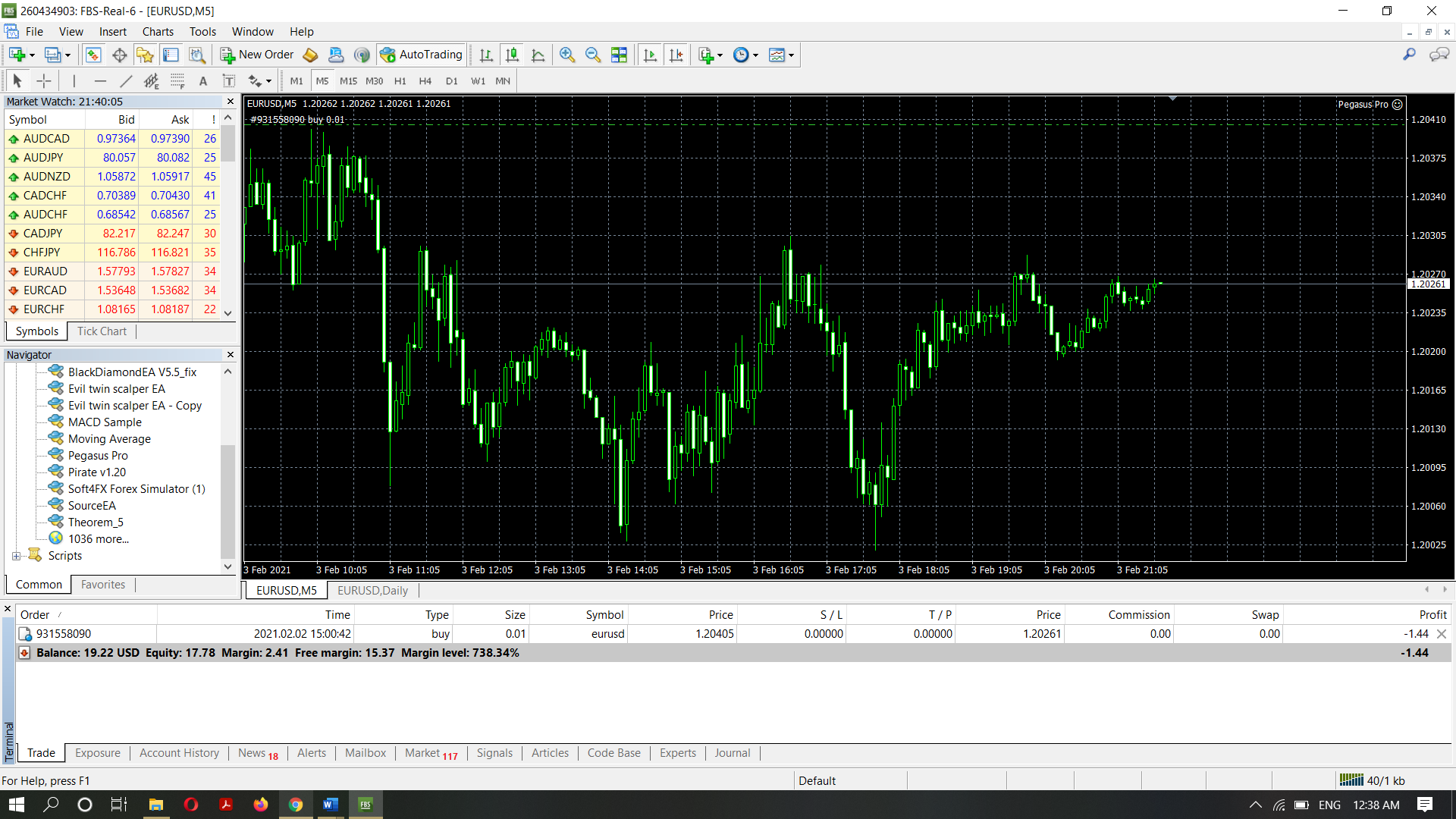Switch chart to candlesticks display
1456x819 pixels.
pyautogui.click(x=513, y=55)
